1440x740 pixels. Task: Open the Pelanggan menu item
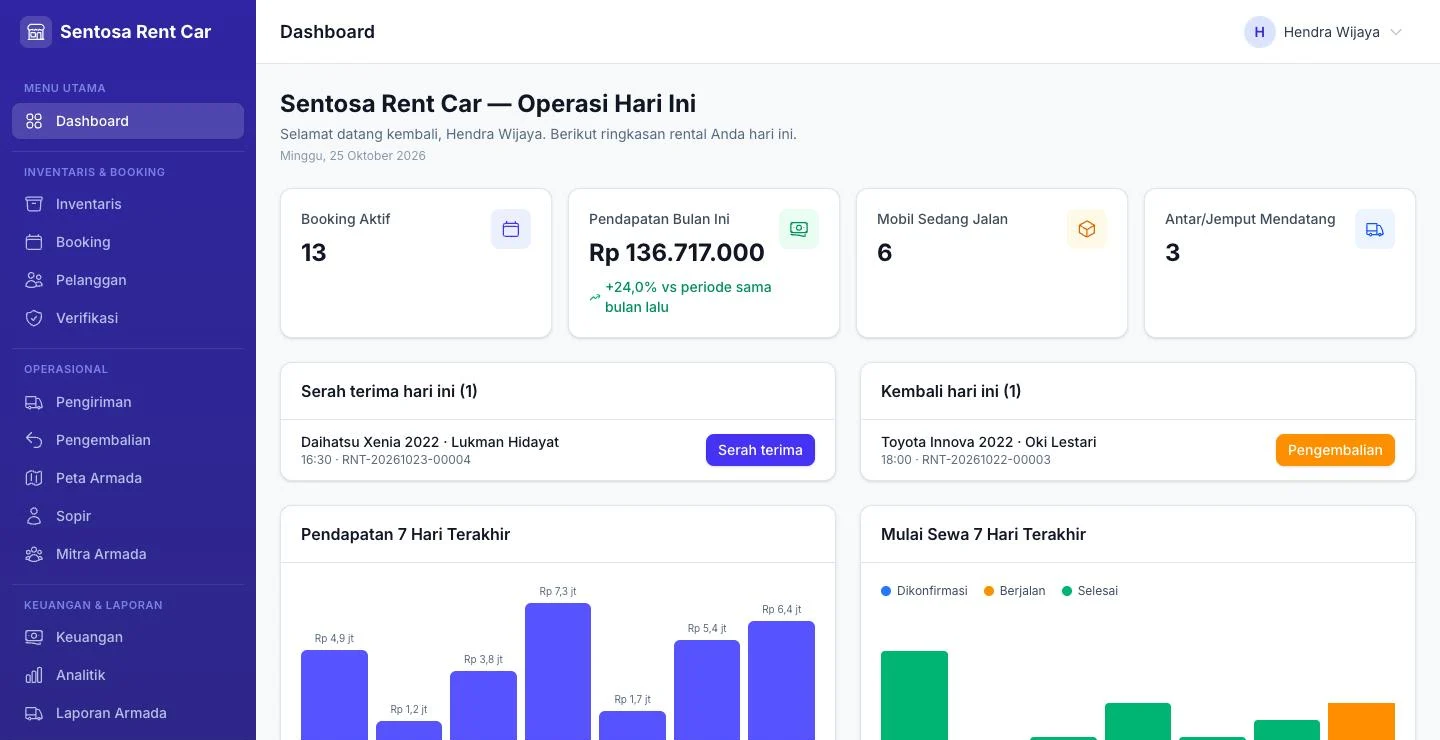click(x=128, y=280)
